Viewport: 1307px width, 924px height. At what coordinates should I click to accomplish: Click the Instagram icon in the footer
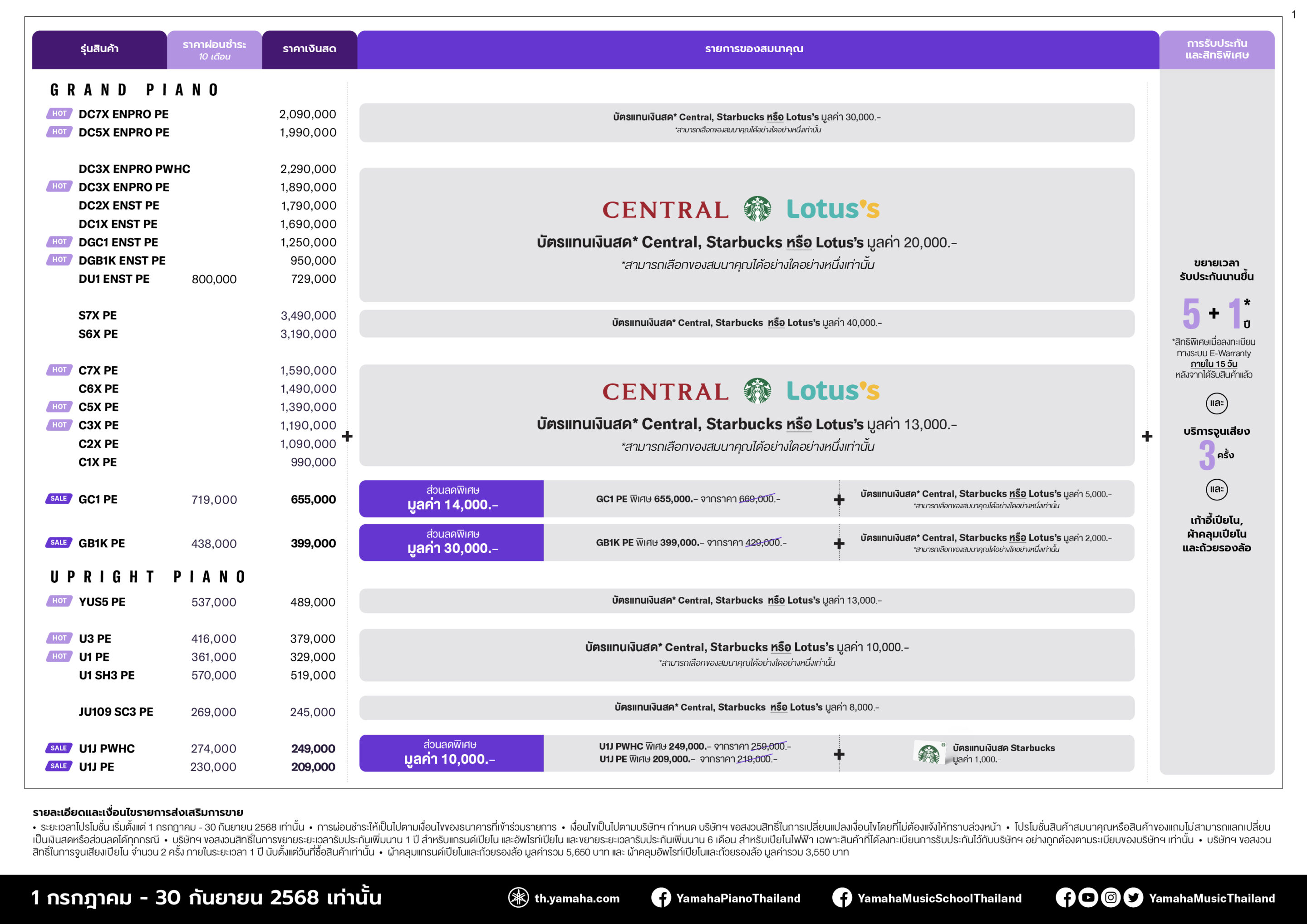1110,898
